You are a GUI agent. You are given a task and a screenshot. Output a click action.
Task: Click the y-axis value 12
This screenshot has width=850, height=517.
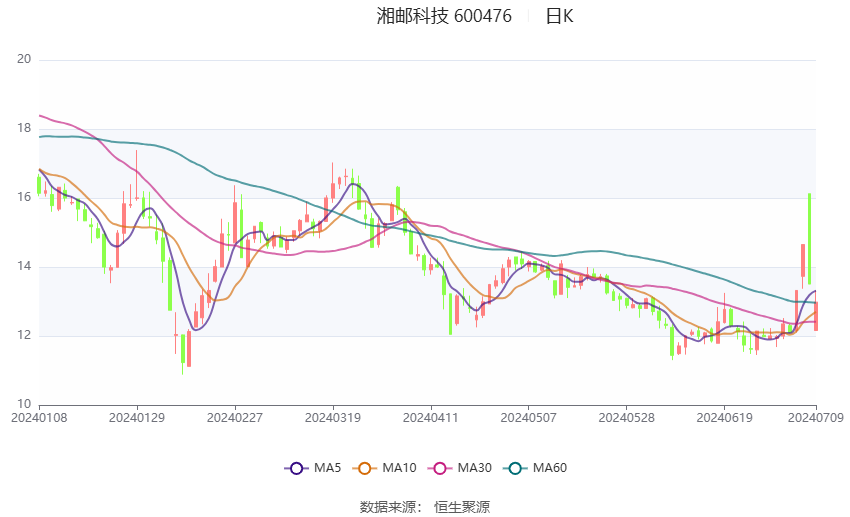coord(25,336)
